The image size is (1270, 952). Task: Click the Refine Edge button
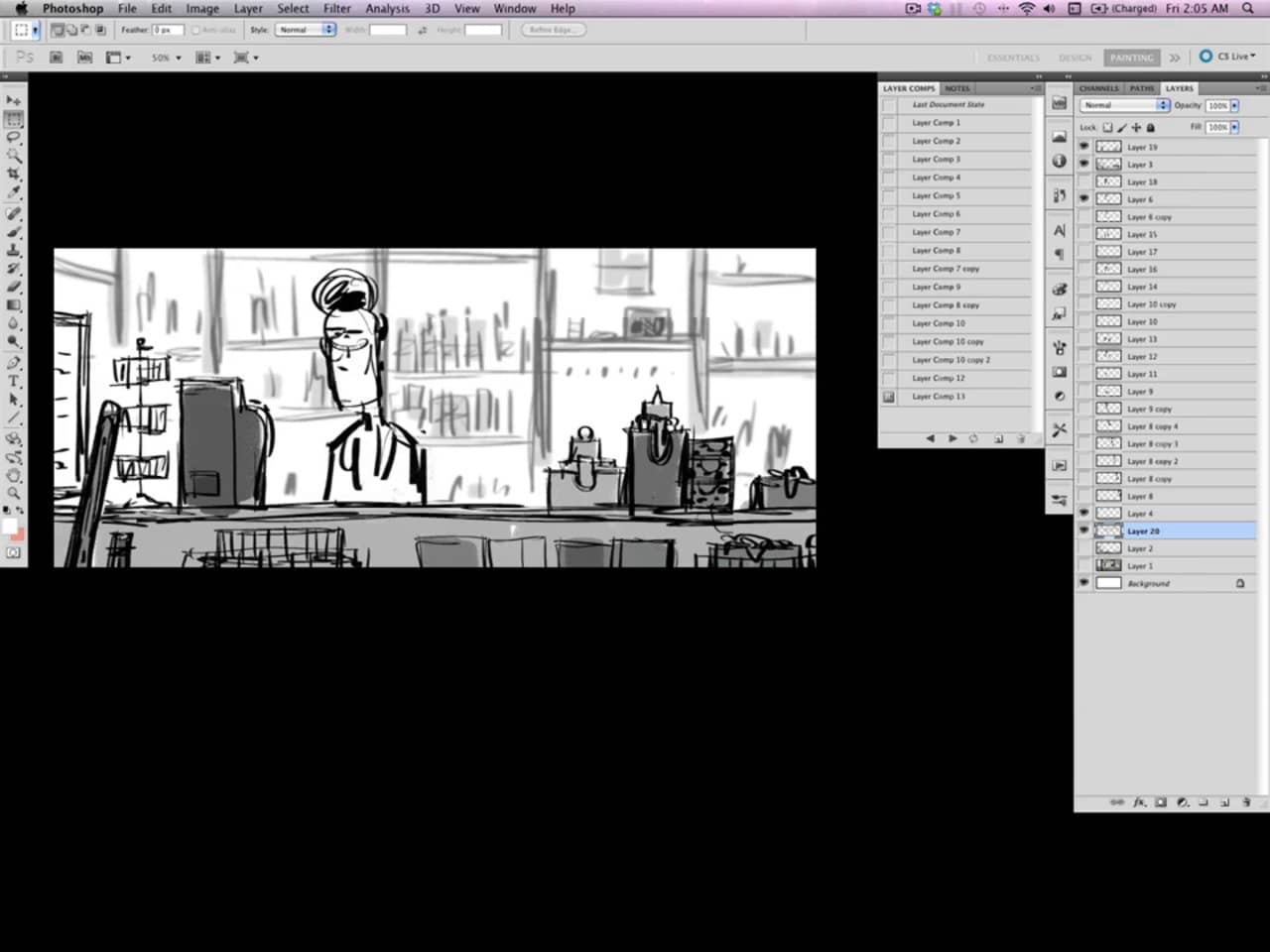point(553,30)
